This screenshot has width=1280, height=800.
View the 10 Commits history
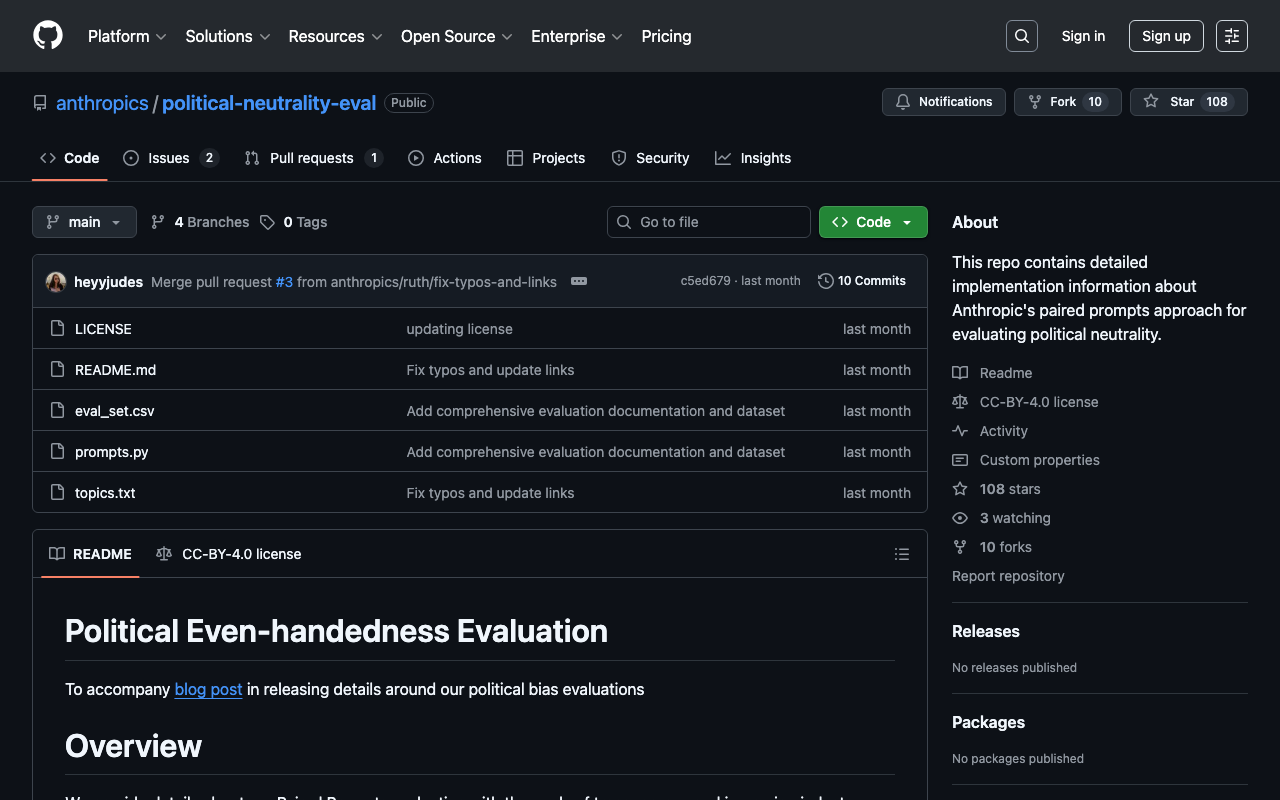pyautogui.click(x=861, y=281)
